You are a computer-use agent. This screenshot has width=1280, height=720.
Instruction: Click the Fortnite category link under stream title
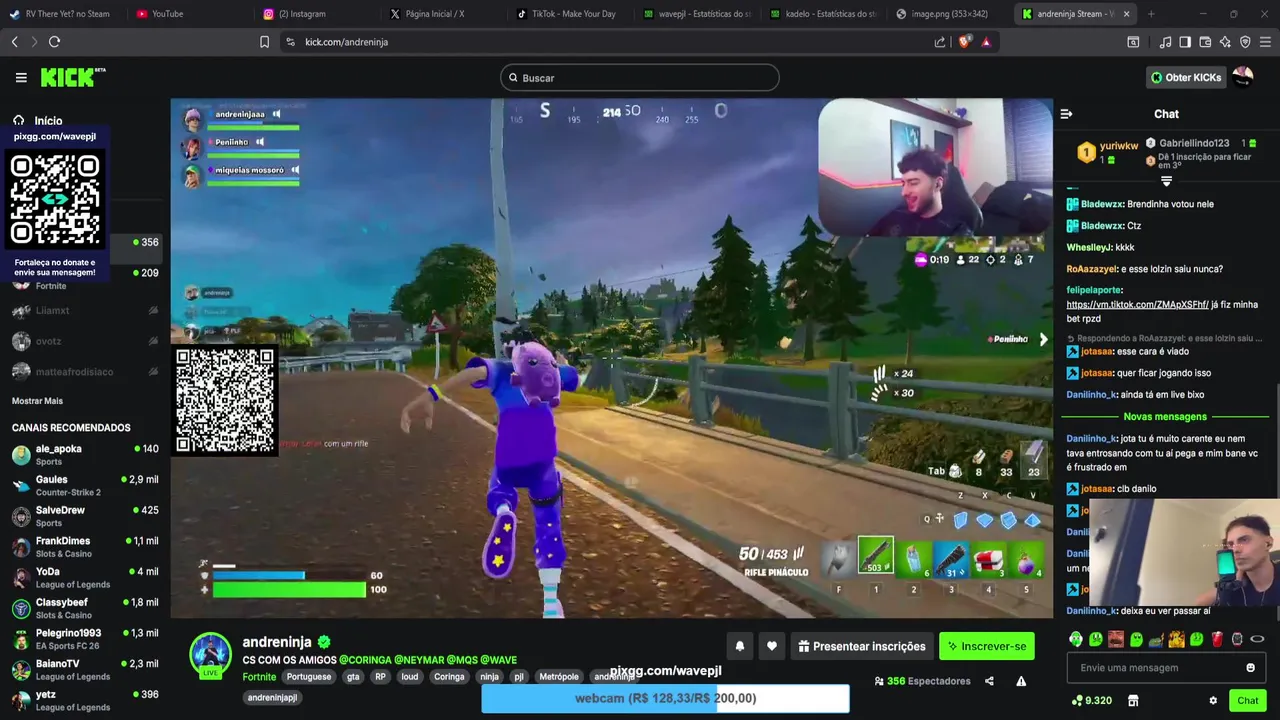[x=259, y=677]
